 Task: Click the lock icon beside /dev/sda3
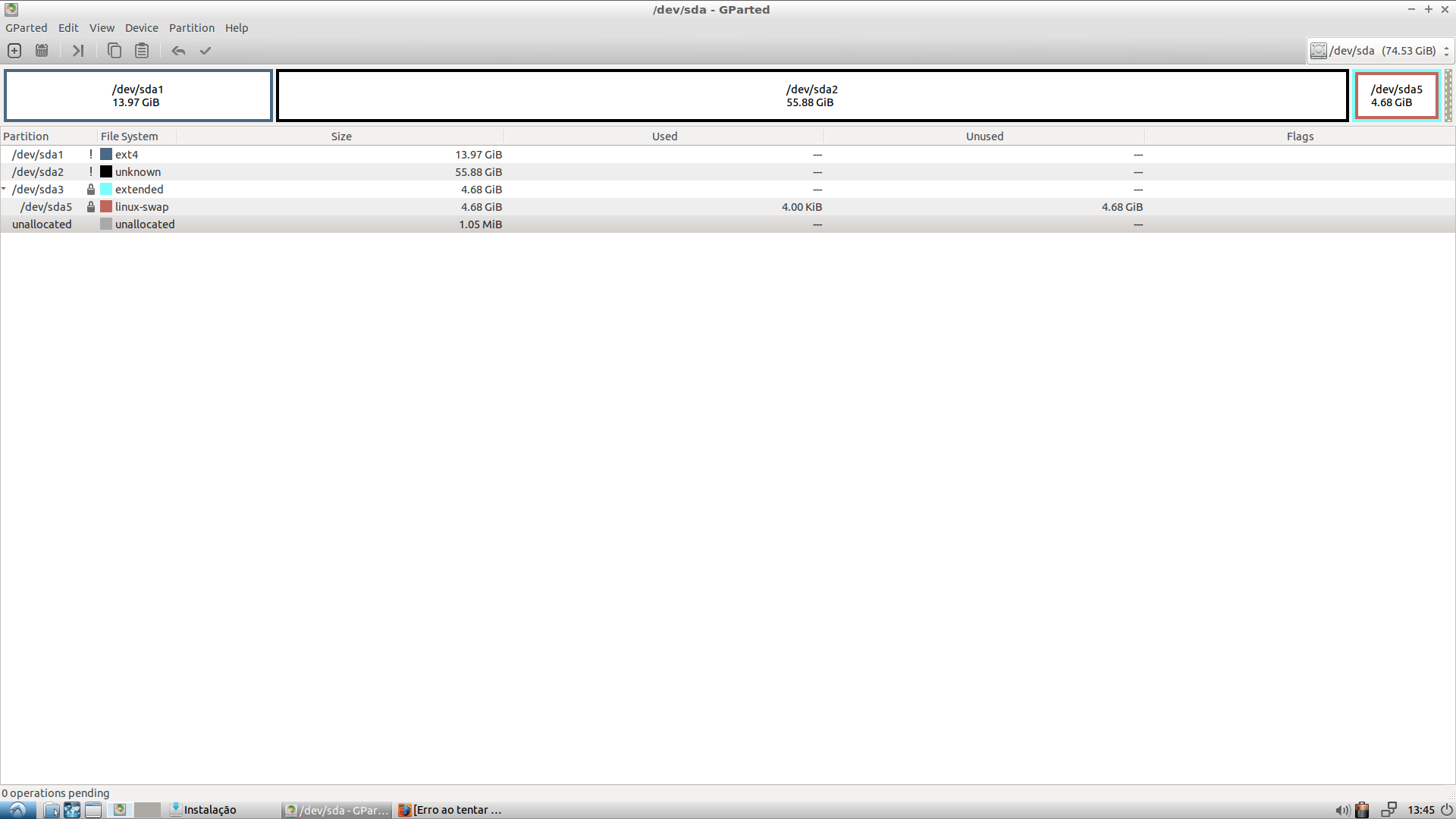91,190
